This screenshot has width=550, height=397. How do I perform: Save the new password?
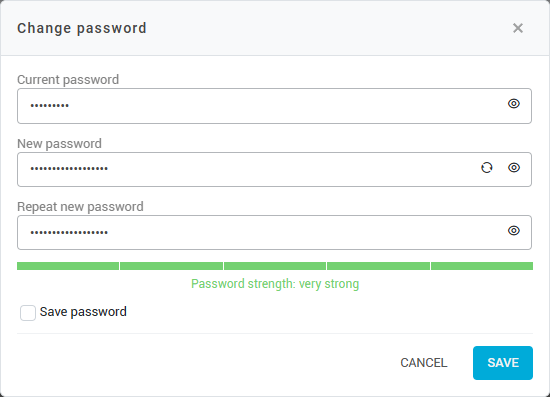tap(503, 363)
